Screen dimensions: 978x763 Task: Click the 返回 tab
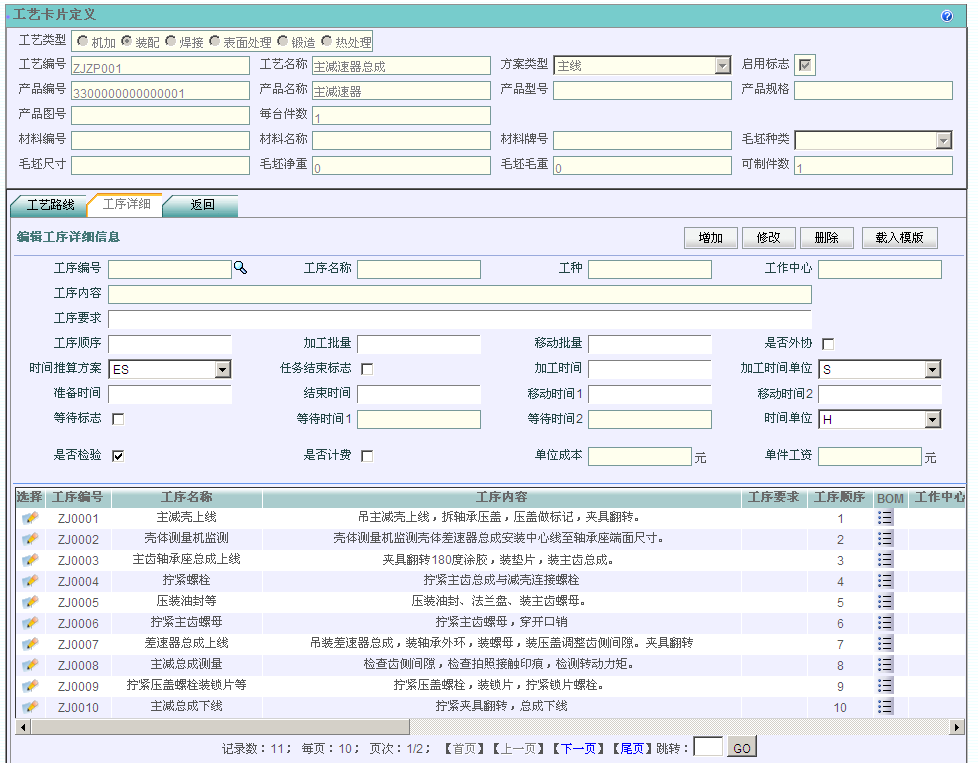pos(202,205)
